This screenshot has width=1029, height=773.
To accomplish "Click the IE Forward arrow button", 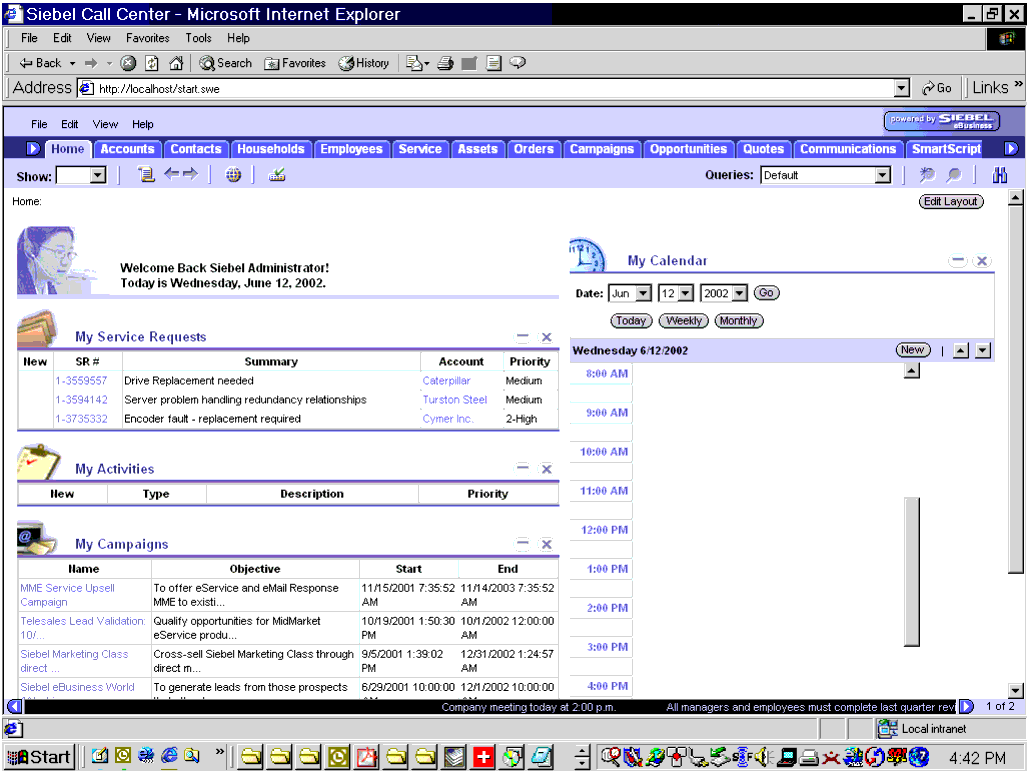I will coord(91,63).
